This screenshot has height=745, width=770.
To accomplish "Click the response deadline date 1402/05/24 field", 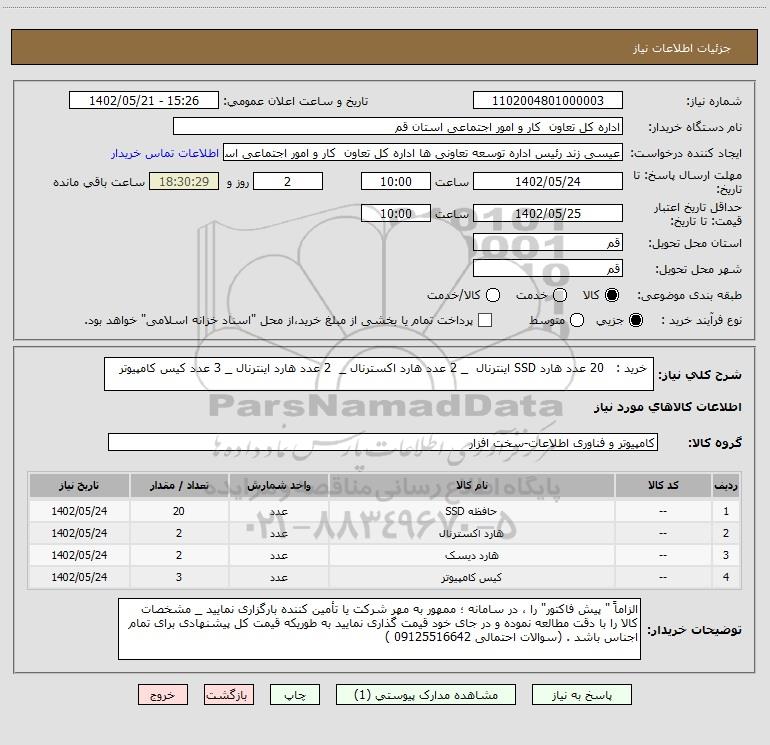I will (548, 181).
